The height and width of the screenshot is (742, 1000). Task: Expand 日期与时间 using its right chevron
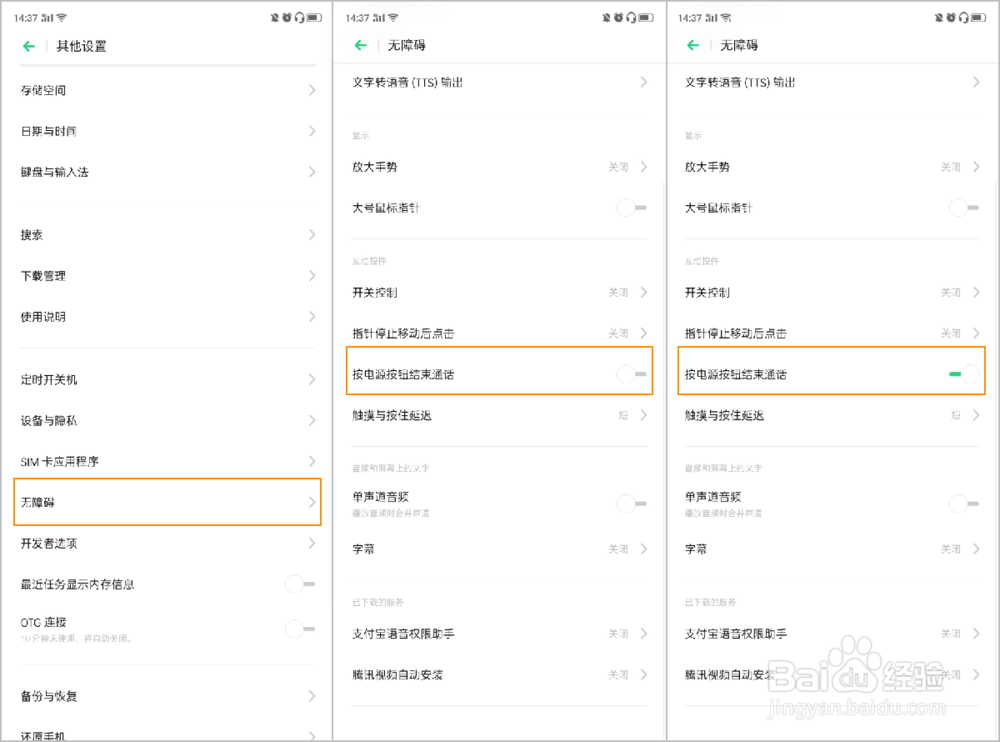(x=312, y=131)
